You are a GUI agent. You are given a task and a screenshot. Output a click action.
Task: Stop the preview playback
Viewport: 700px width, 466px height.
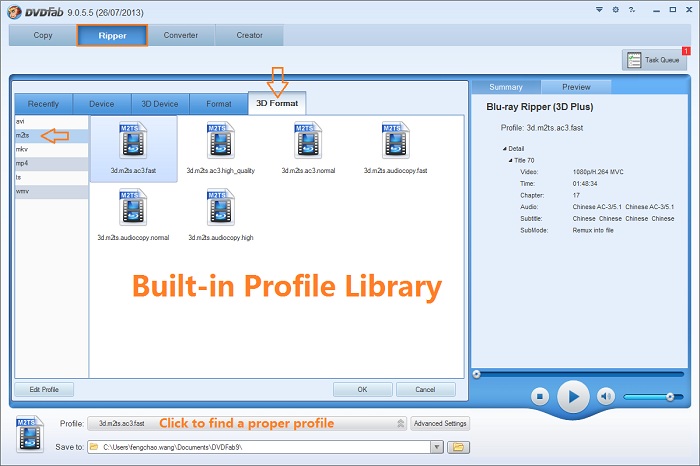coord(540,396)
